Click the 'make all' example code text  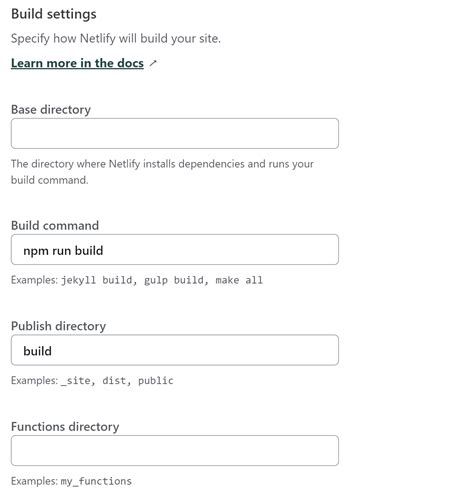tap(239, 280)
